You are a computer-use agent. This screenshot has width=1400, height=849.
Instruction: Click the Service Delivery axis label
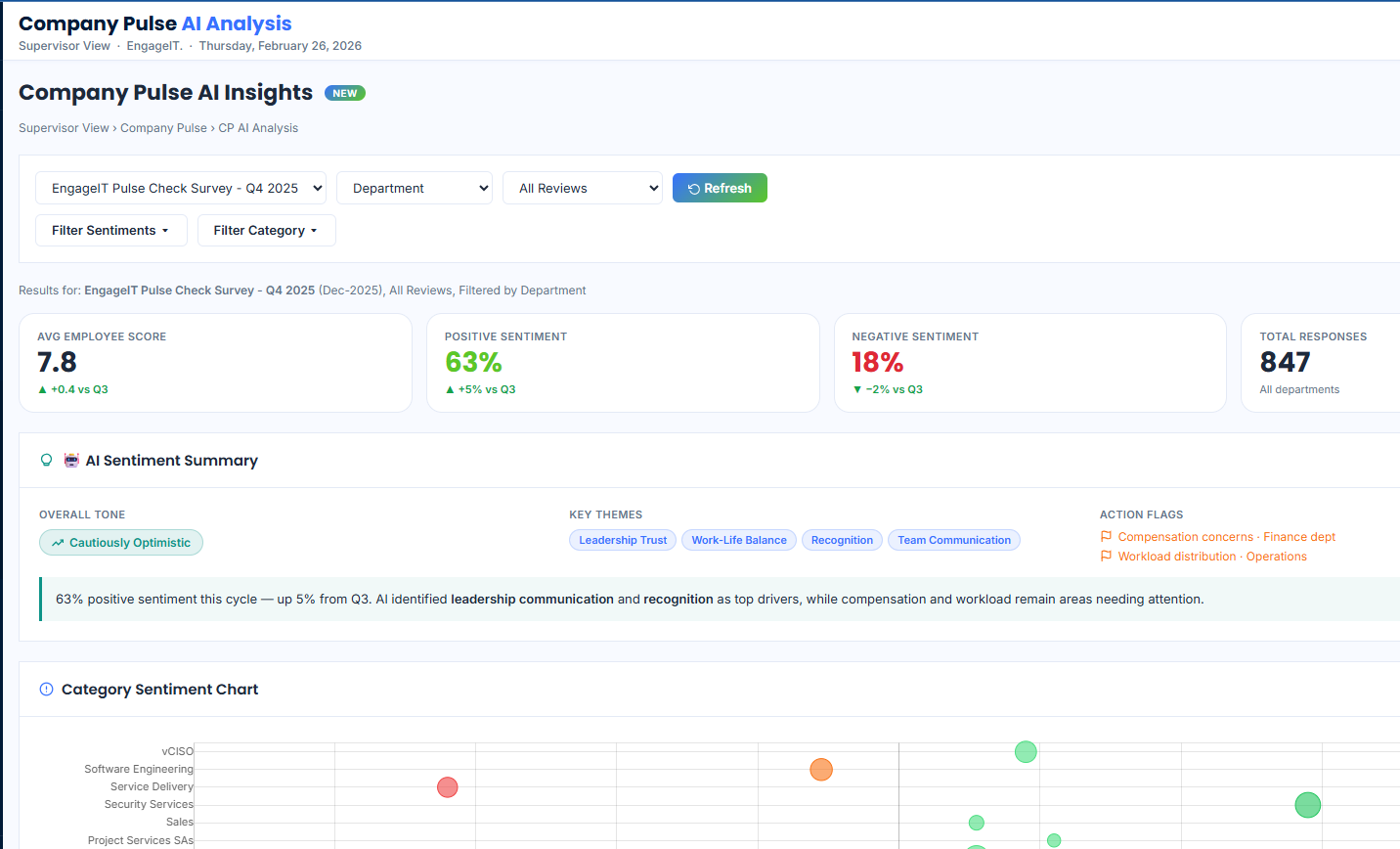tap(152, 786)
